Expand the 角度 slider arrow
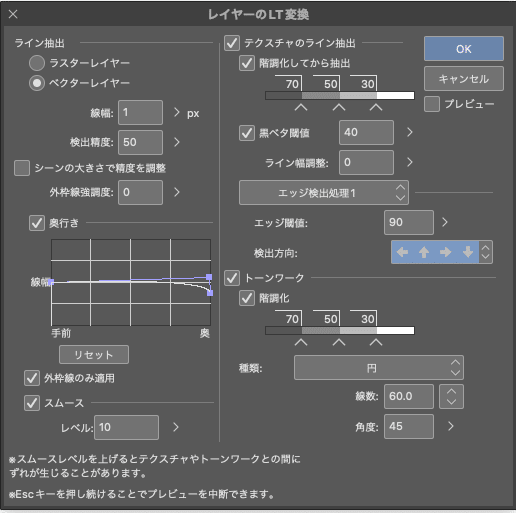This screenshot has width=516, height=513. 451,426
